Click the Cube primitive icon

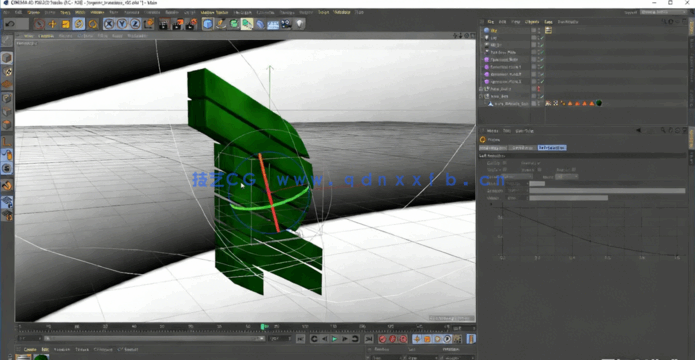point(207,23)
